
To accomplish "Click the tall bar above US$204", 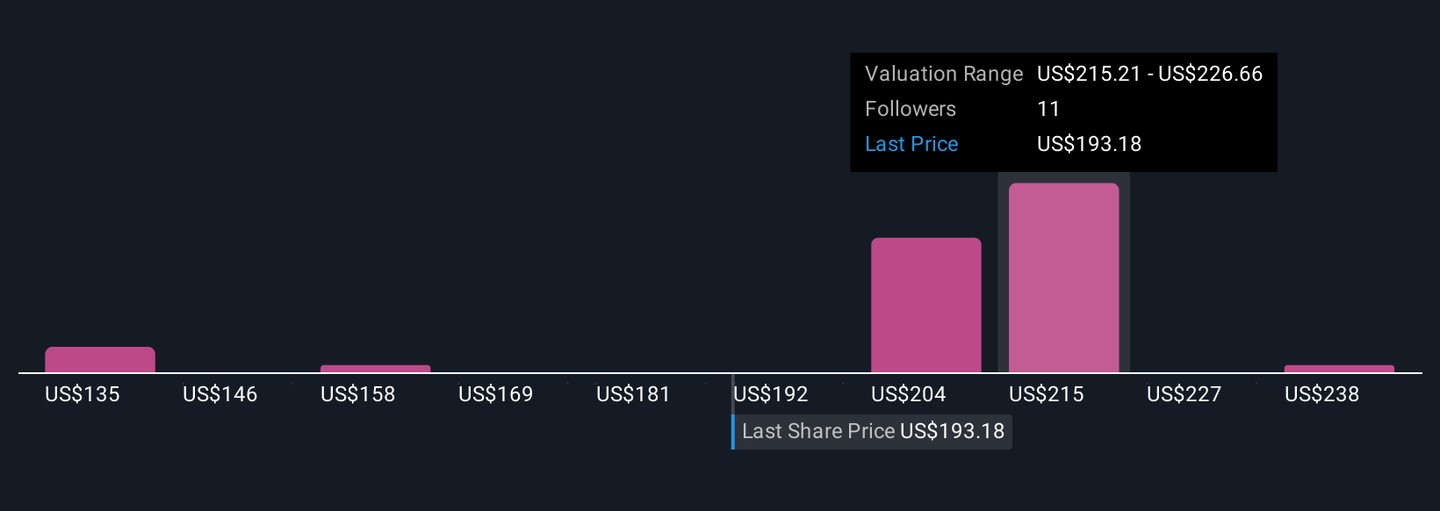I will coord(926,305).
